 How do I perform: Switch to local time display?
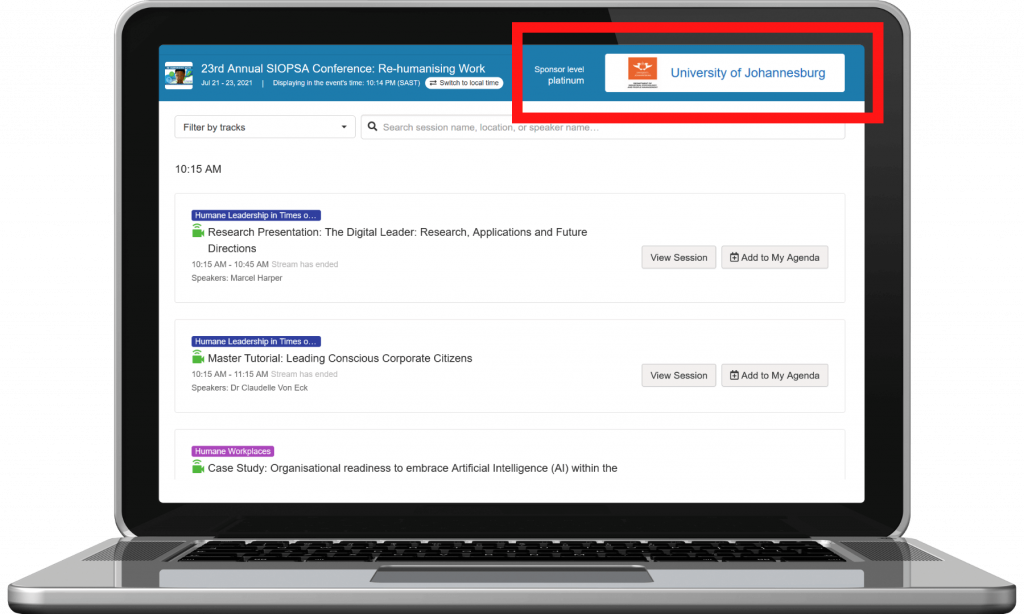[464, 83]
